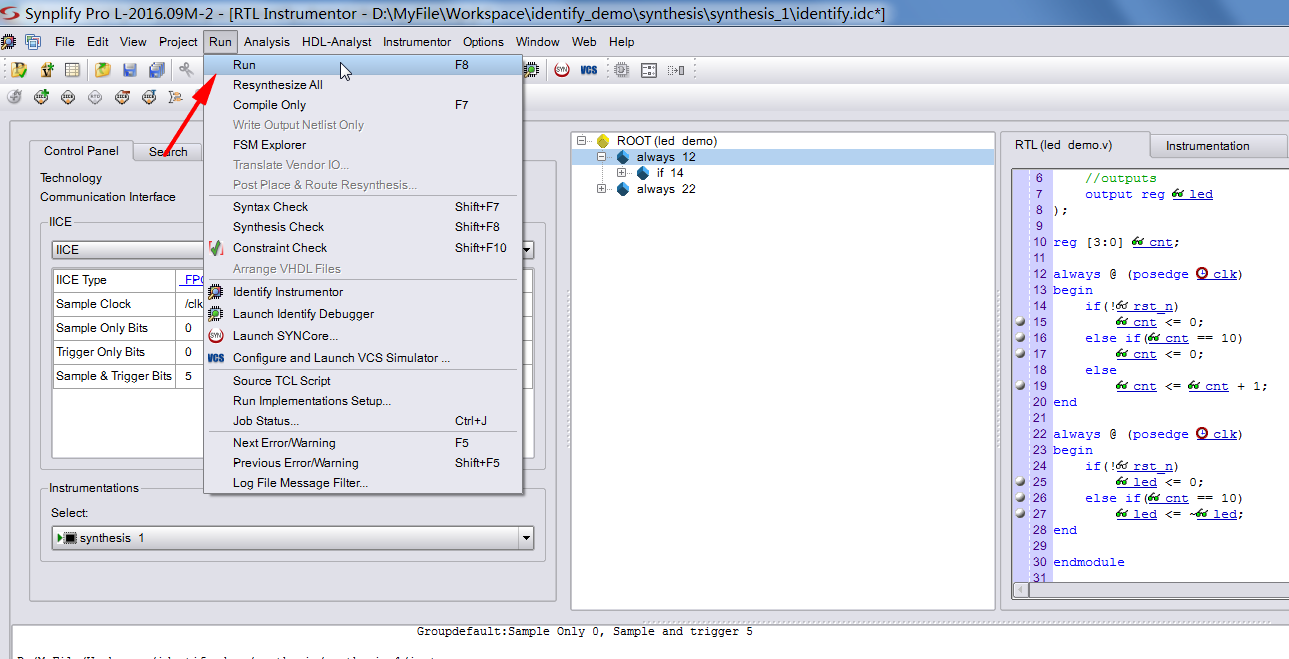
Task: Click the Launch Identify Debugger menu icon
Action: (215, 314)
